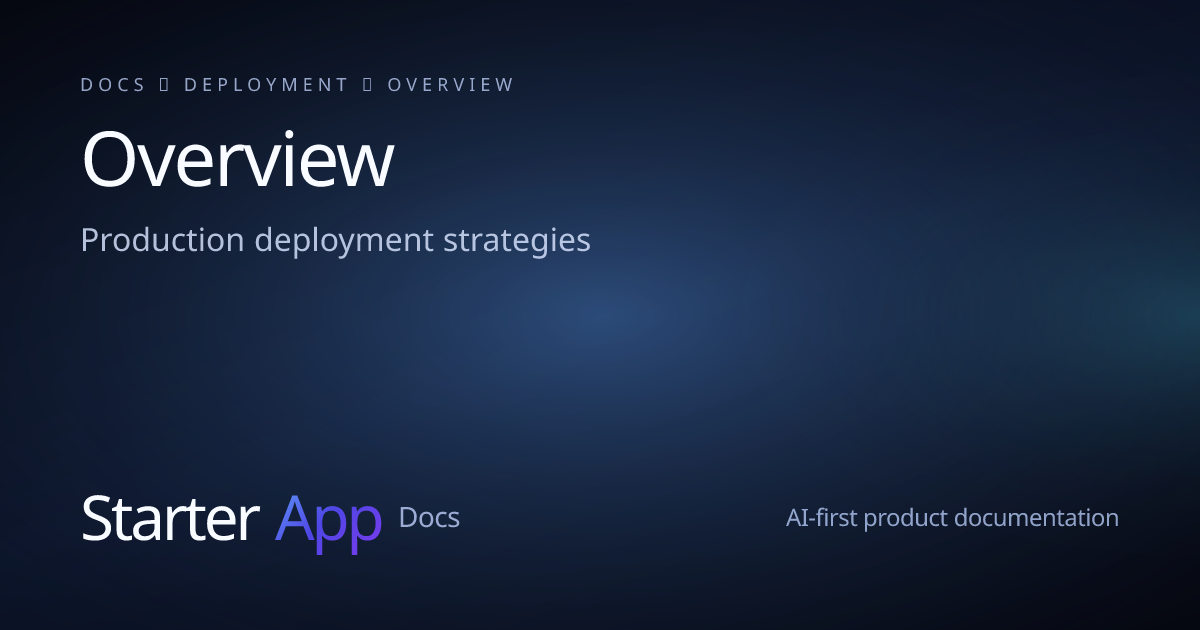
Task: Click the Starter App logo
Action: point(232,518)
